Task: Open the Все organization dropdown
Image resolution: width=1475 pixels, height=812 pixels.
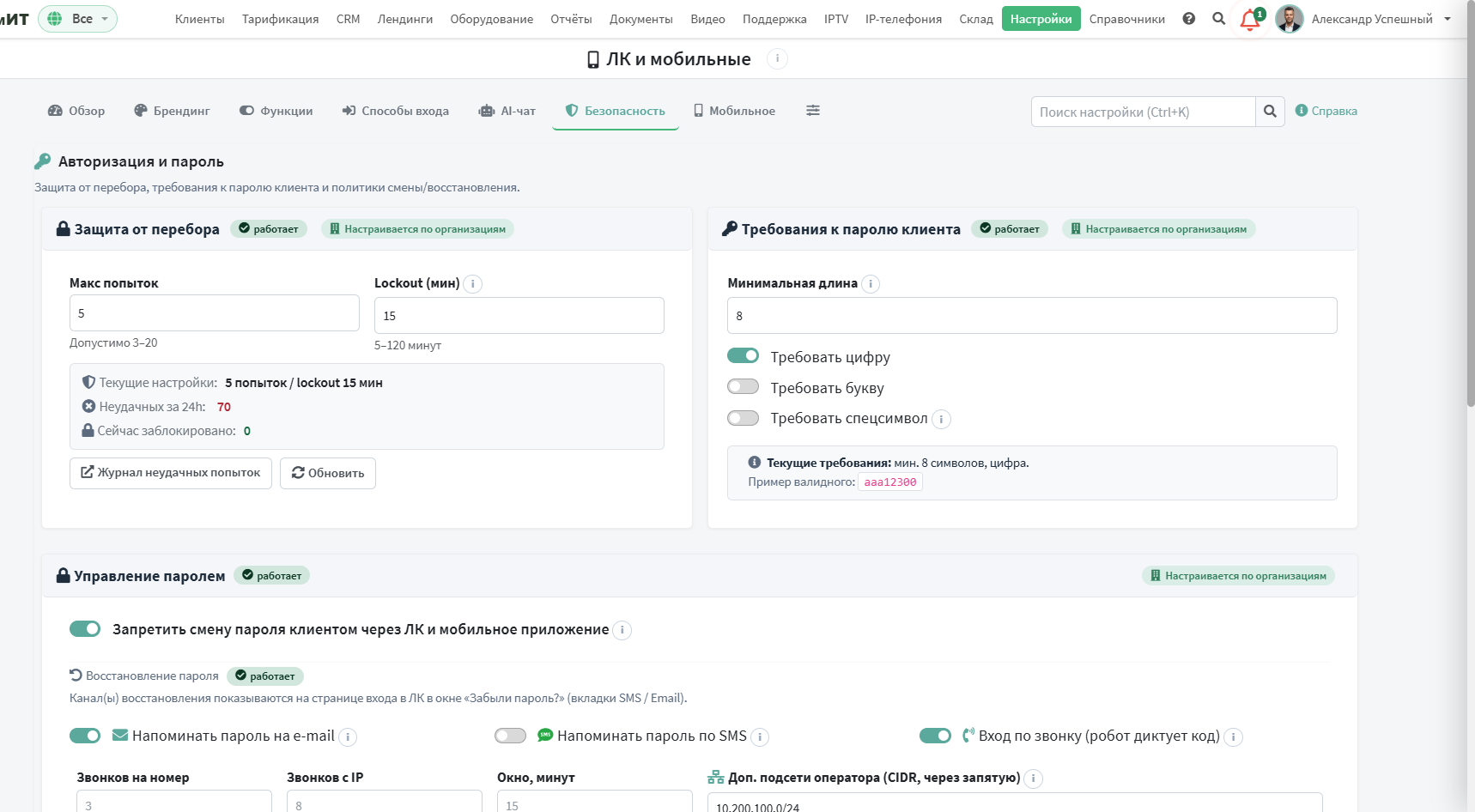Action: pos(78,19)
